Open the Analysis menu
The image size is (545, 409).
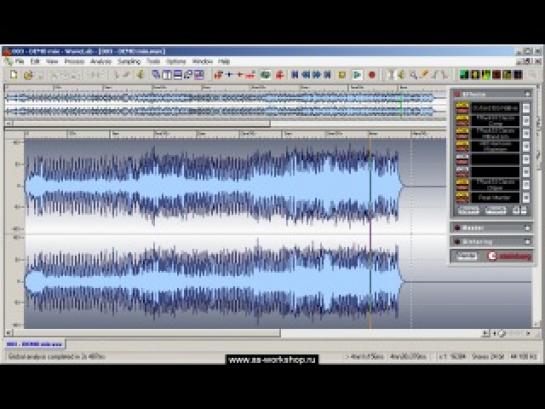point(101,62)
